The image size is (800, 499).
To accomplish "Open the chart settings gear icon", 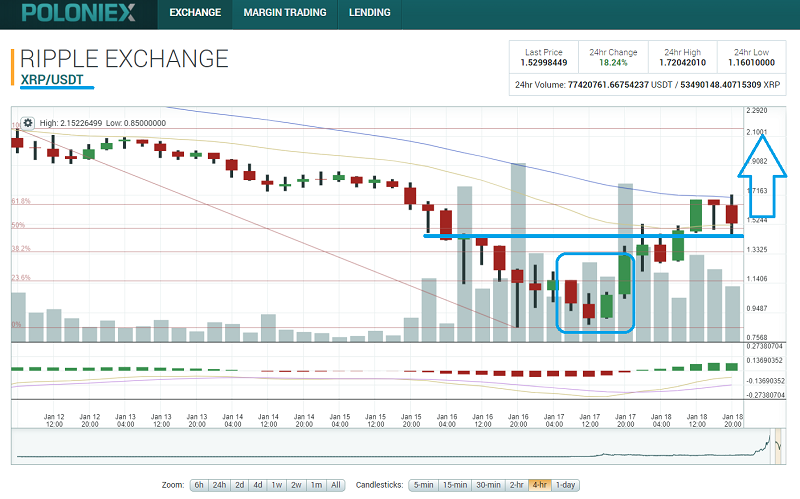I will tap(28, 123).
